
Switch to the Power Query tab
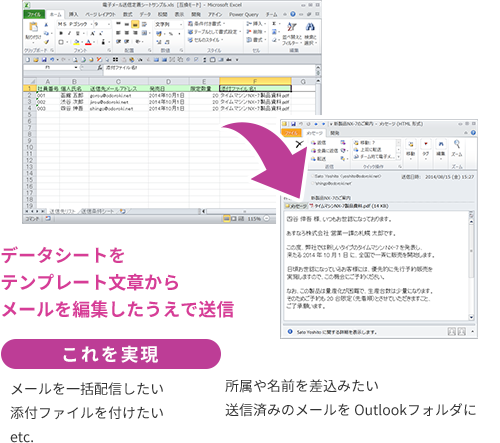[244, 14]
